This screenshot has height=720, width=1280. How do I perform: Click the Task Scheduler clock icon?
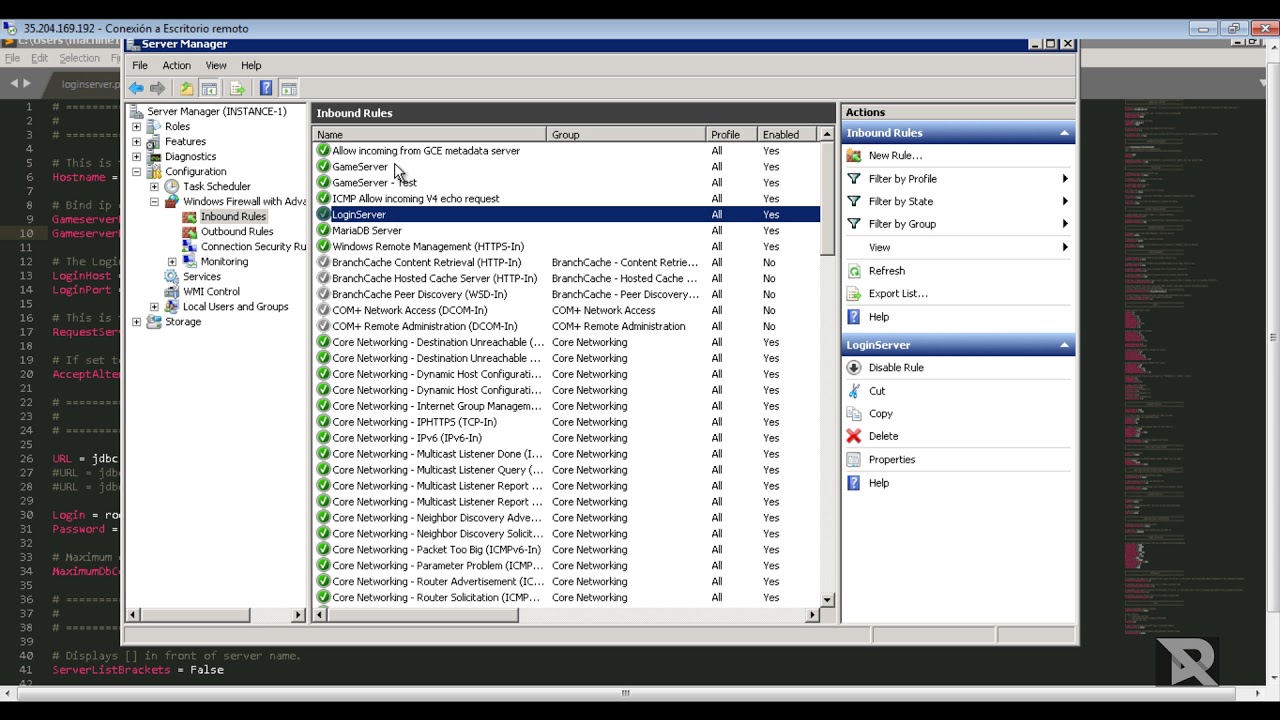tap(172, 186)
